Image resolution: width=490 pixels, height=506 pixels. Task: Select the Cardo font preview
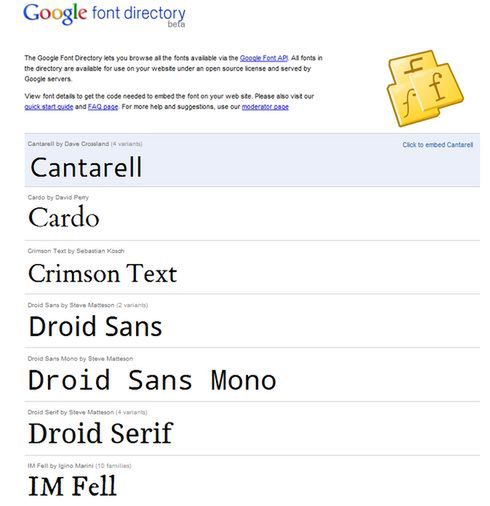64,217
